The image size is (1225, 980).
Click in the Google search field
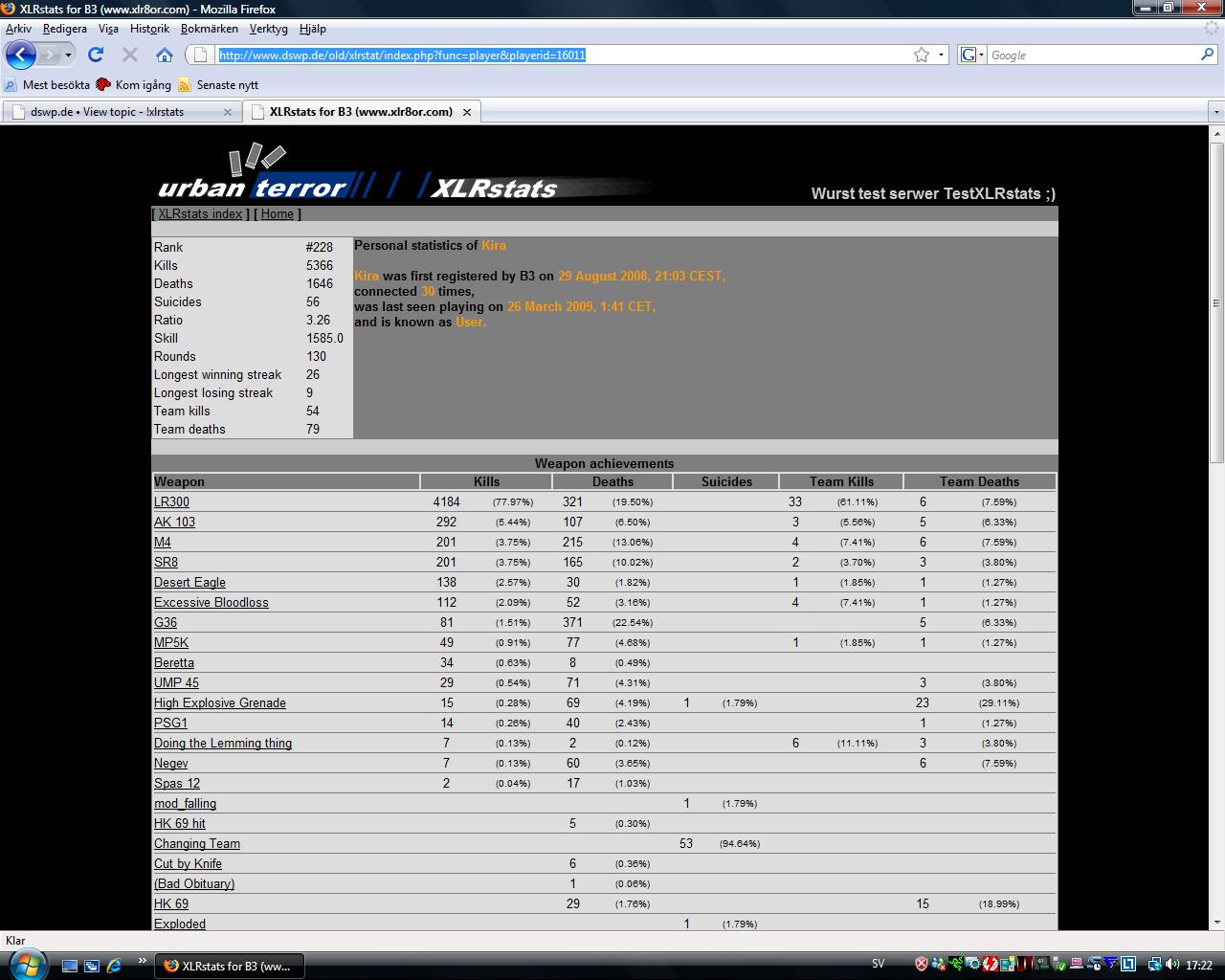(x=1091, y=55)
